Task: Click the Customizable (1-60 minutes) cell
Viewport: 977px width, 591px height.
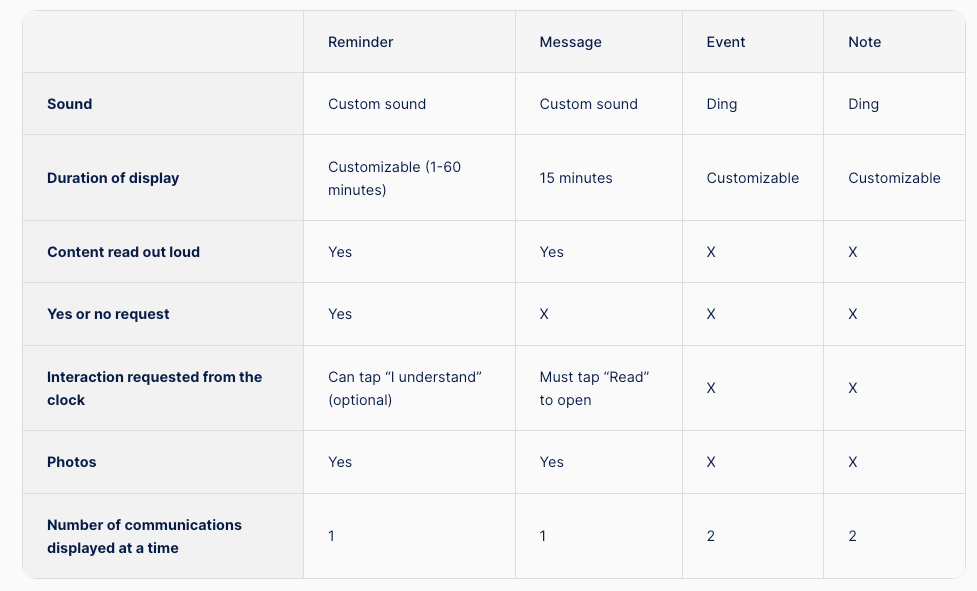Action: pos(394,178)
